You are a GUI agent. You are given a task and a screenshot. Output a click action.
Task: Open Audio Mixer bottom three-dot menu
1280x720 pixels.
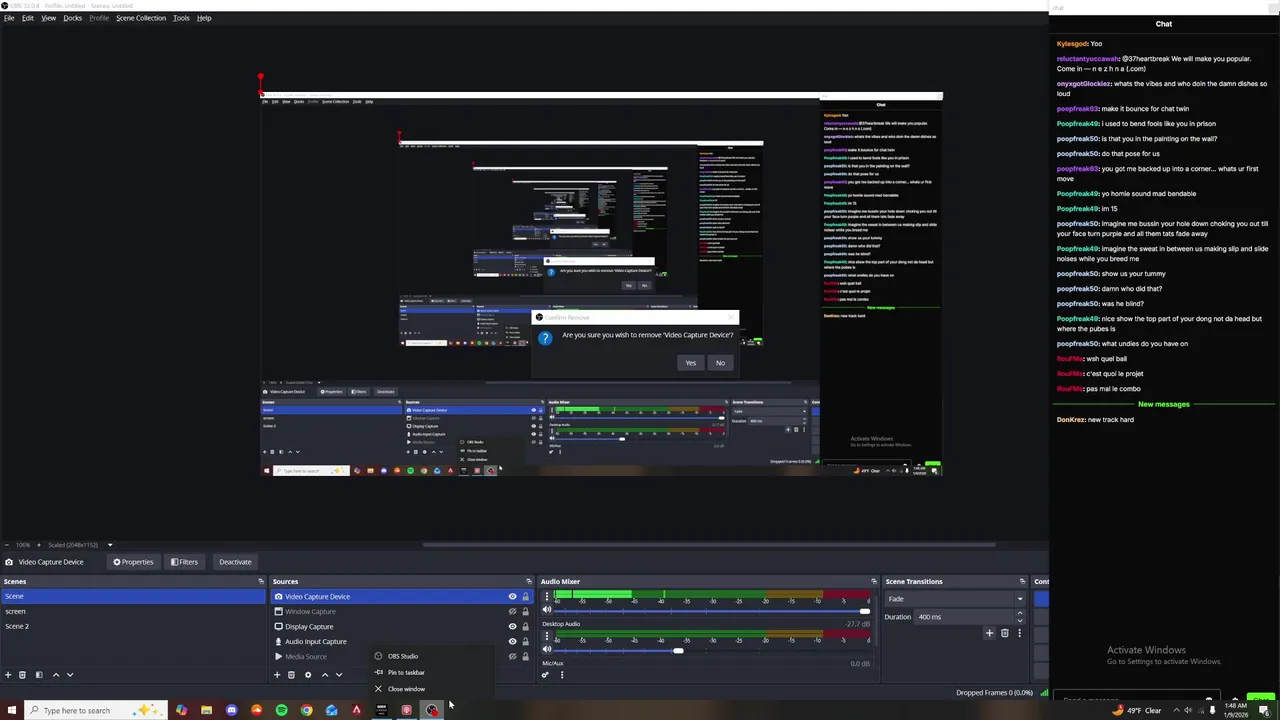click(561, 675)
